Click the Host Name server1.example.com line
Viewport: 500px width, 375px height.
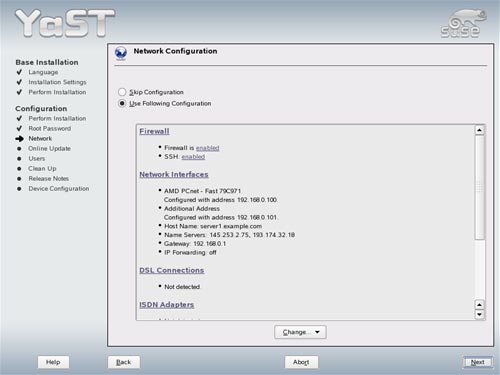213,226
